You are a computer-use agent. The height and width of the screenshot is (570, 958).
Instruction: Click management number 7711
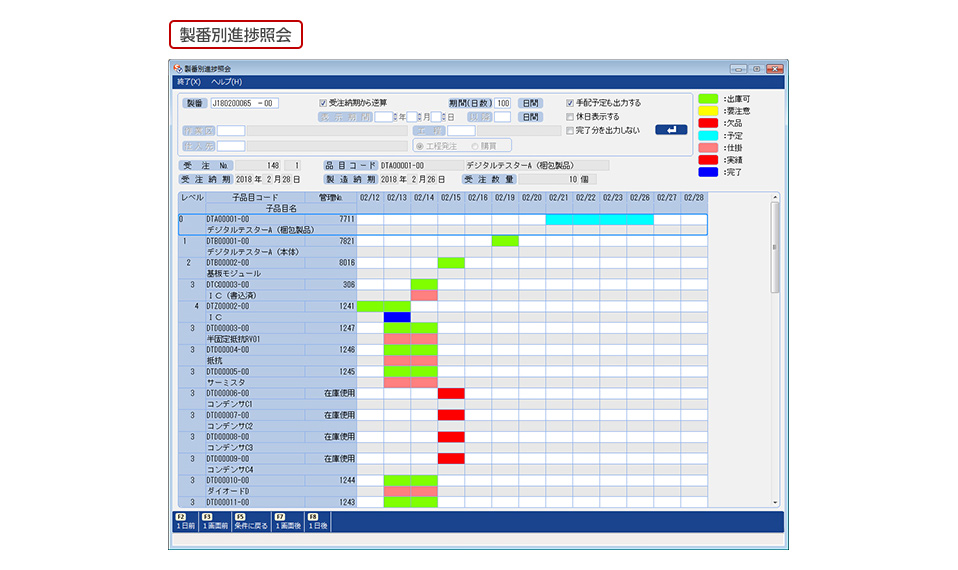[347, 219]
